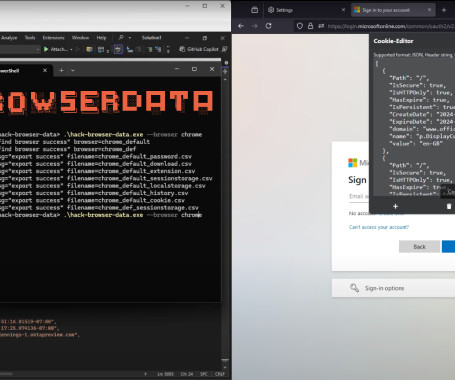Open a new terminal tab with plus
Viewport: 455px width, 380px height.
61,70
